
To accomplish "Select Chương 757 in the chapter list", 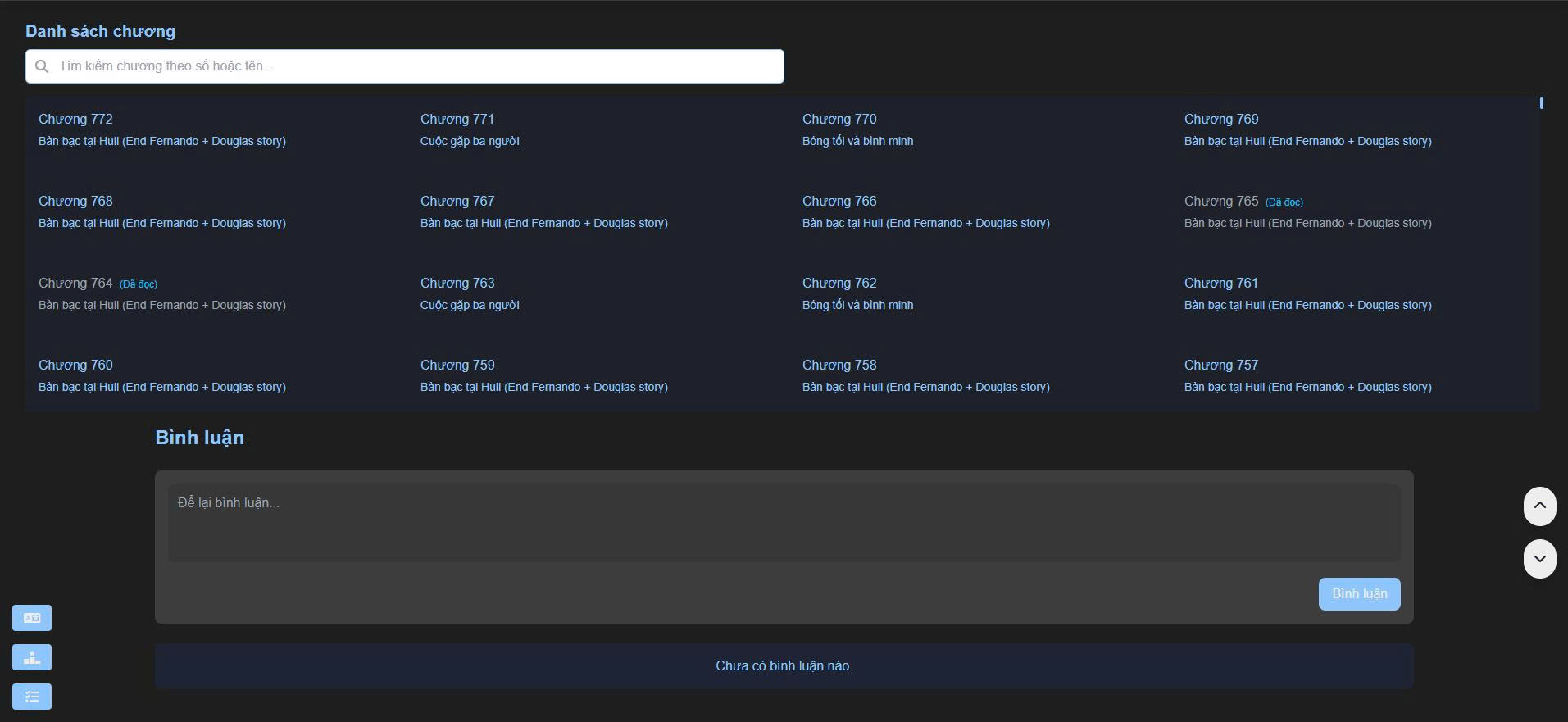I will [x=1221, y=366].
